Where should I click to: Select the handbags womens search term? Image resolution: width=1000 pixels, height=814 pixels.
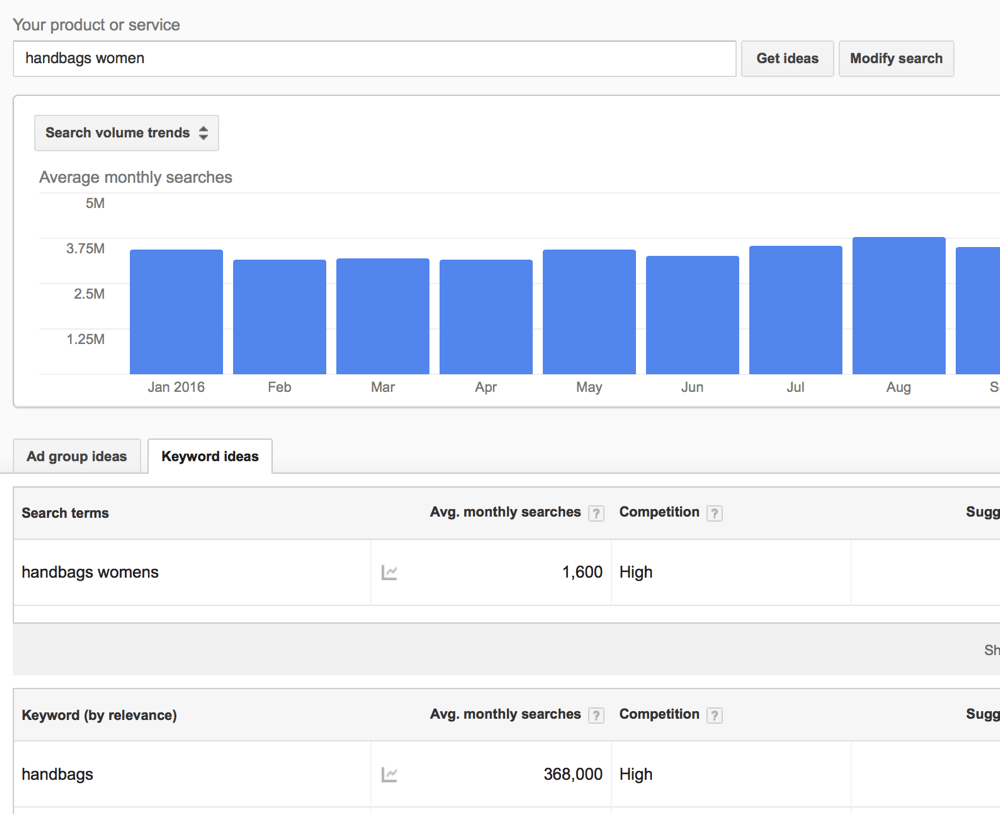pos(90,573)
